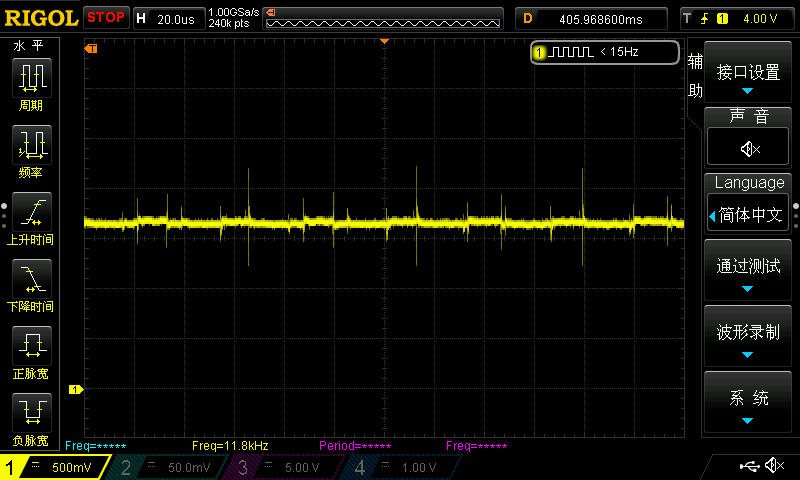Click the Freq=11.8kHz measurement result
Screen dimensions: 800x480
tap(230, 446)
